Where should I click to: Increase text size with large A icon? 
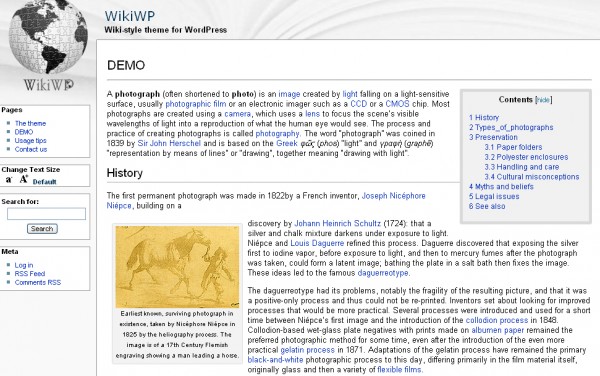point(24,179)
